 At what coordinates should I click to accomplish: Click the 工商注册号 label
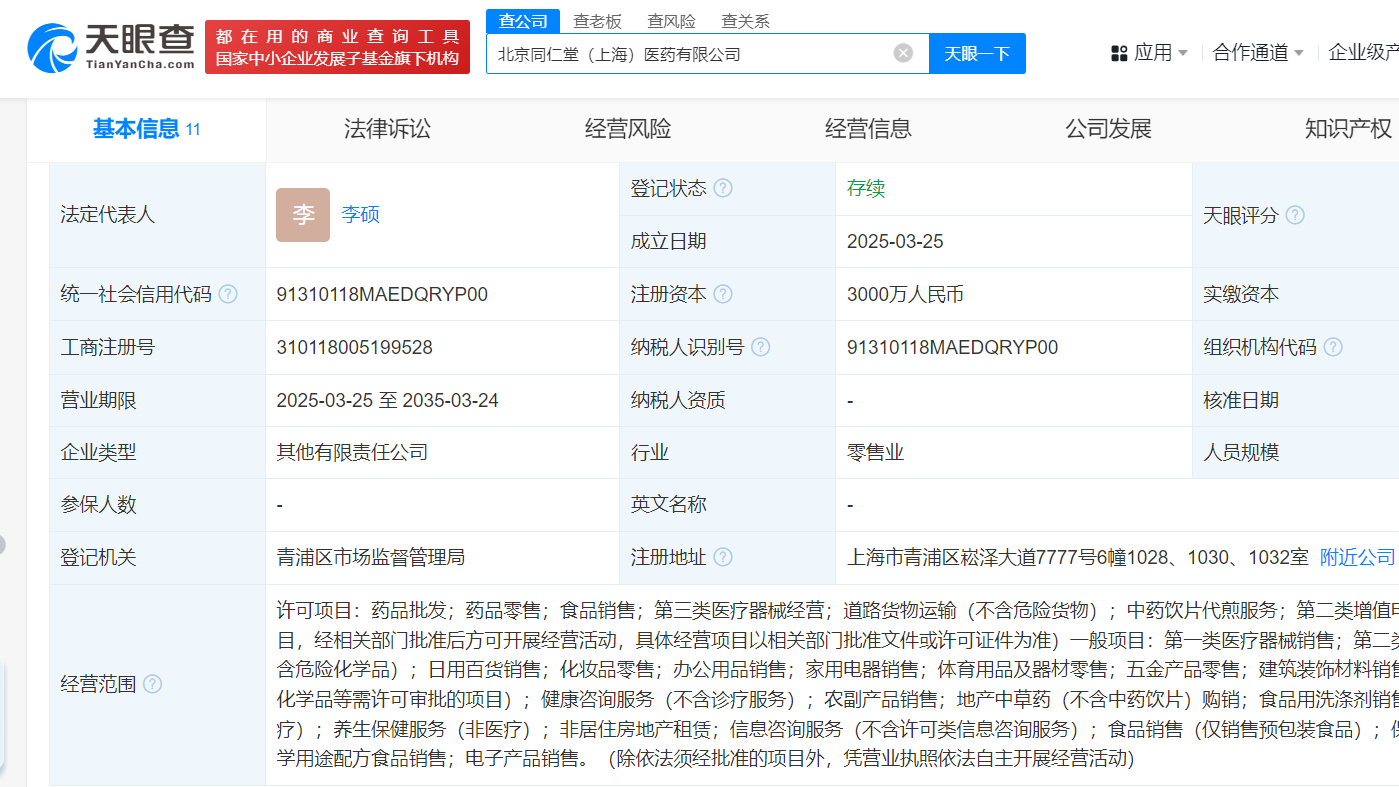(108, 347)
